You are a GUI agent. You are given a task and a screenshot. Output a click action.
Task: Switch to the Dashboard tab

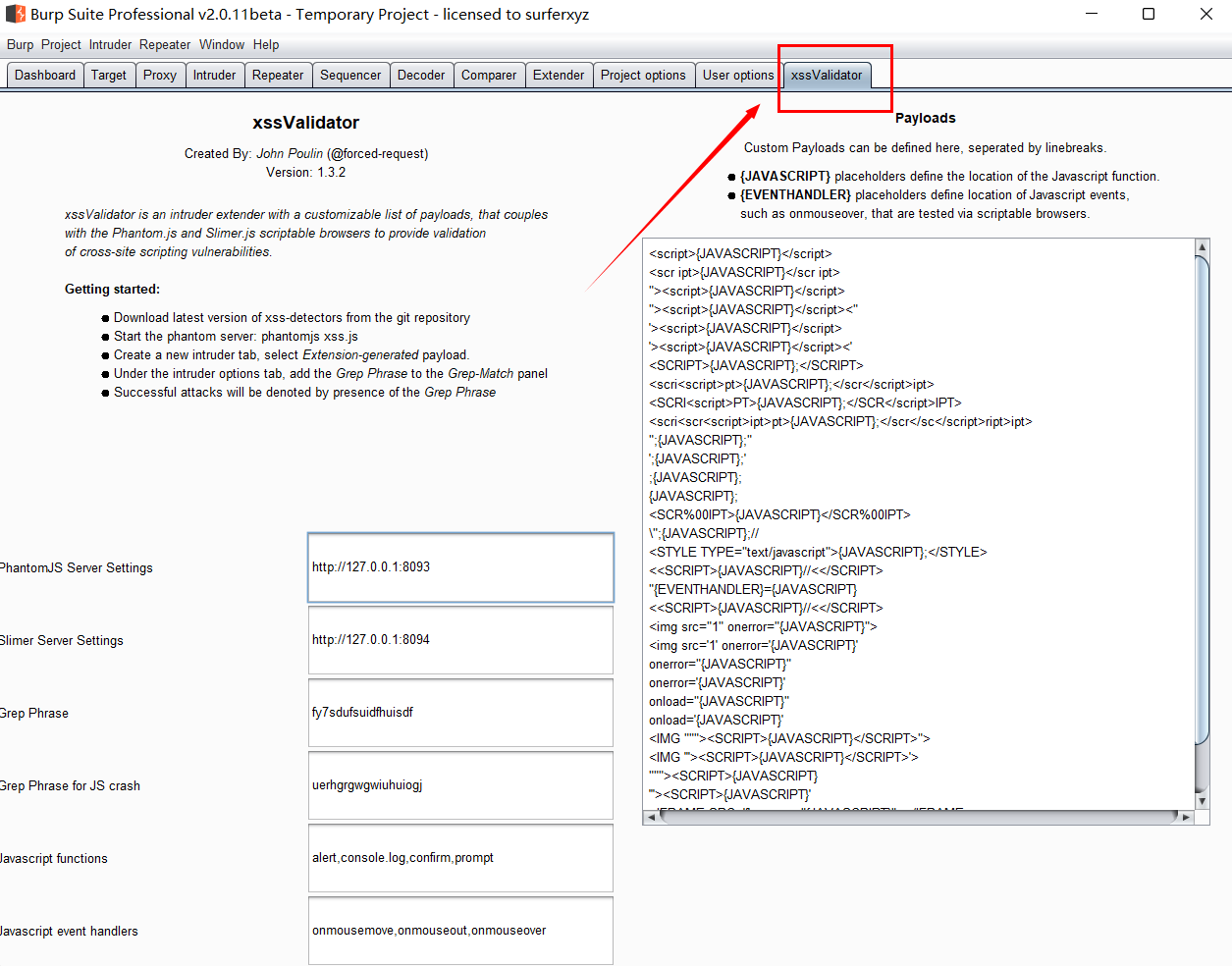pos(45,76)
